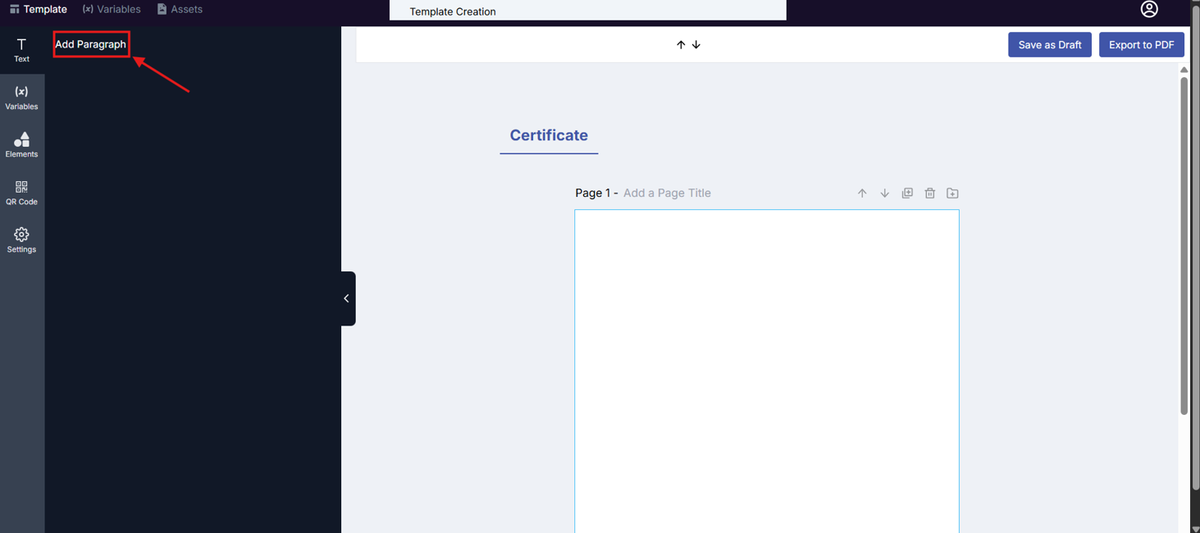Collapse the side panel with chevron handle

(347, 298)
